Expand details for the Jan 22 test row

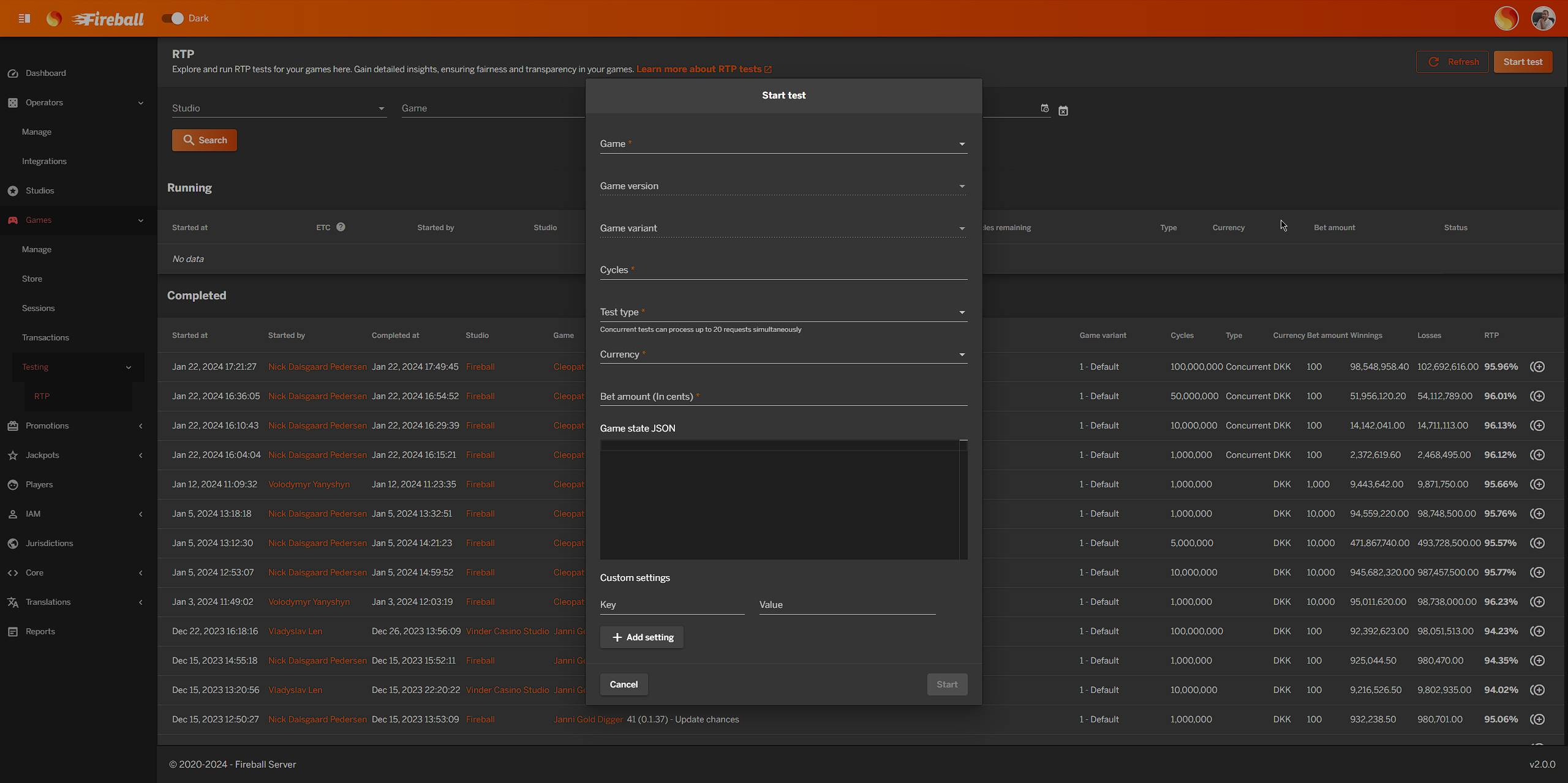point(1538,366)
